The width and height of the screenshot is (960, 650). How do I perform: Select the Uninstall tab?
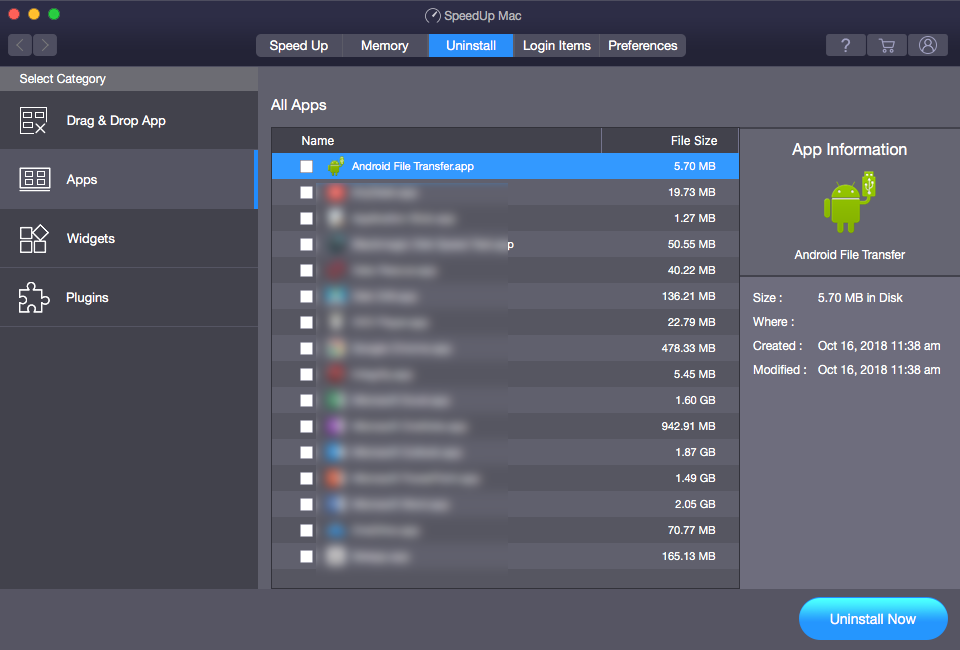coord(471,46)
